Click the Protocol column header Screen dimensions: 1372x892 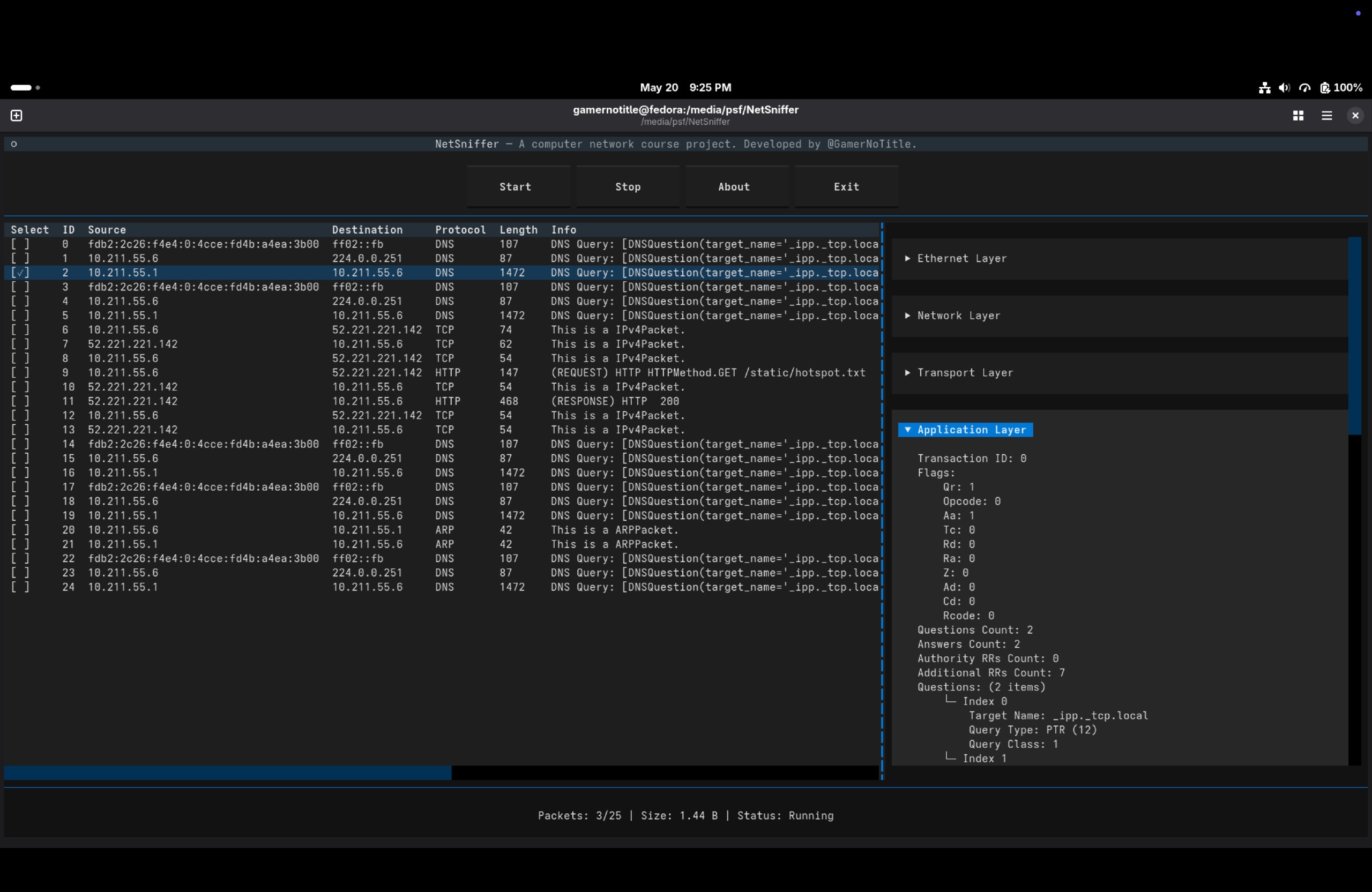(x=460, y=230)
